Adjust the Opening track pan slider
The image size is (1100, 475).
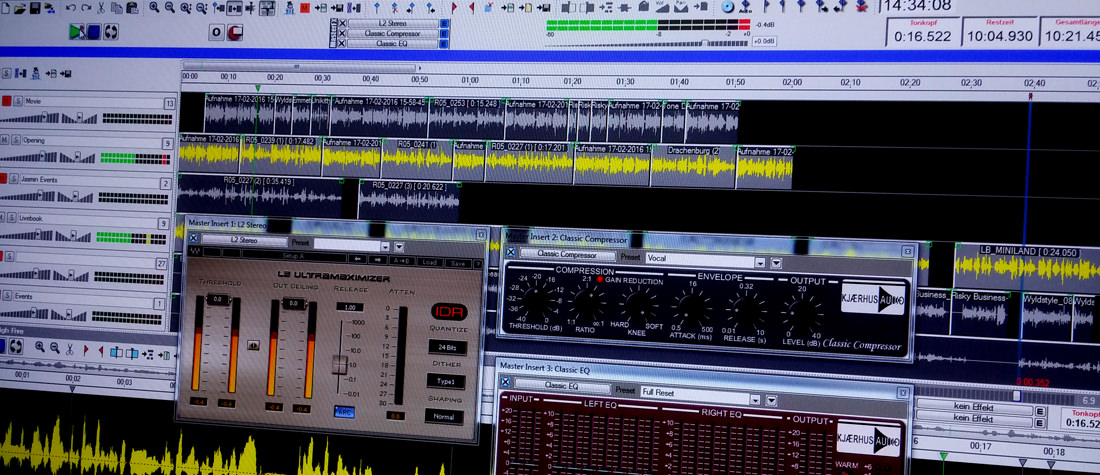click(x=77, y=157)
